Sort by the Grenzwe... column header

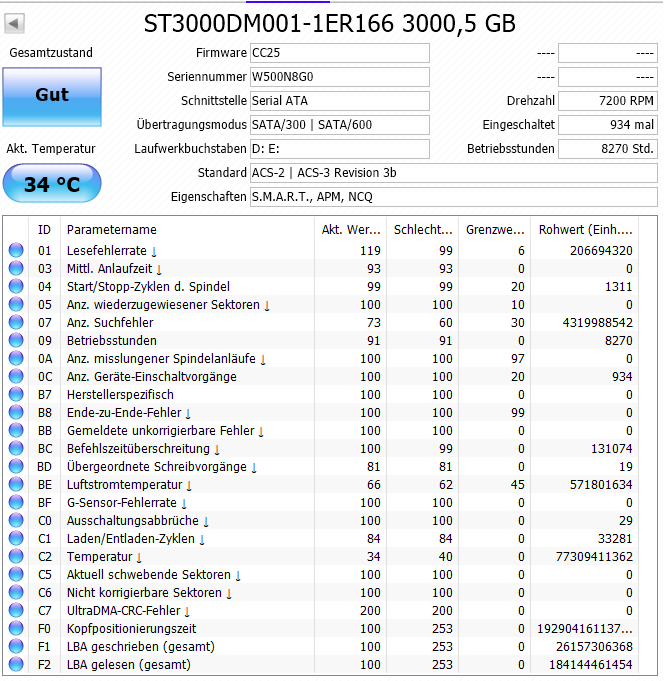(495, 230)
